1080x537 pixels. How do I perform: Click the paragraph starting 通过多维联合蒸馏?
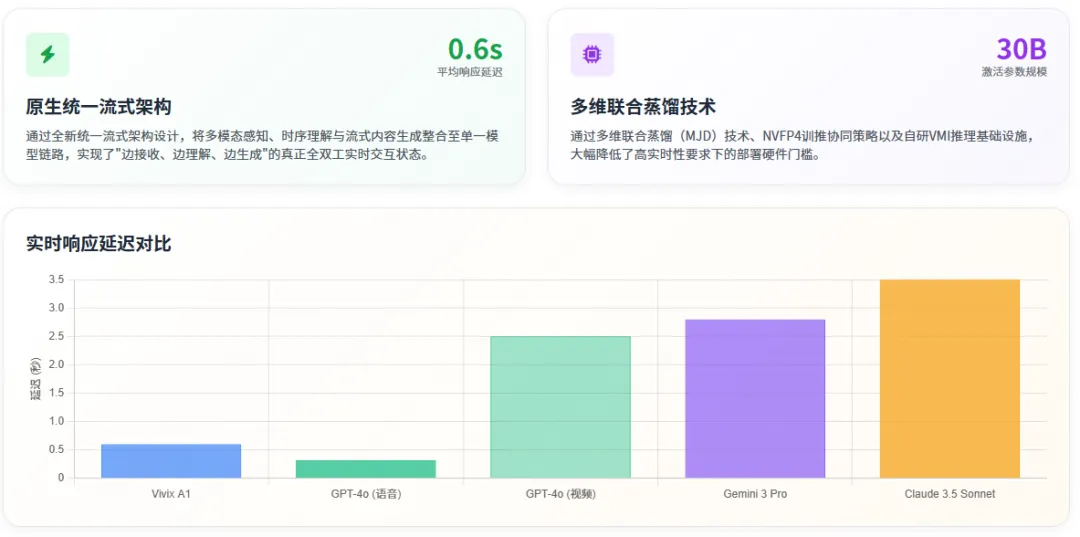[x=802, y=145]
